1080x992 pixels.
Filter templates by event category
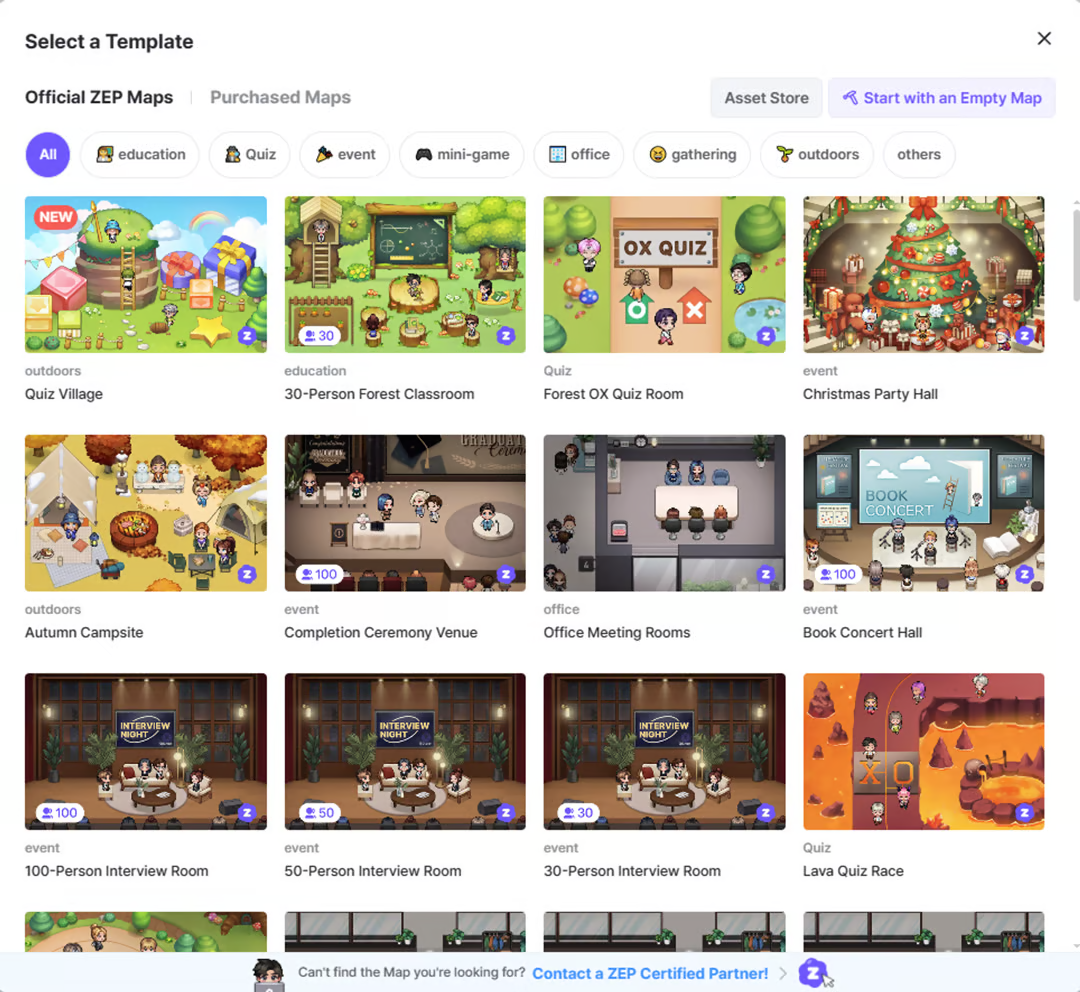coord(345,154)
